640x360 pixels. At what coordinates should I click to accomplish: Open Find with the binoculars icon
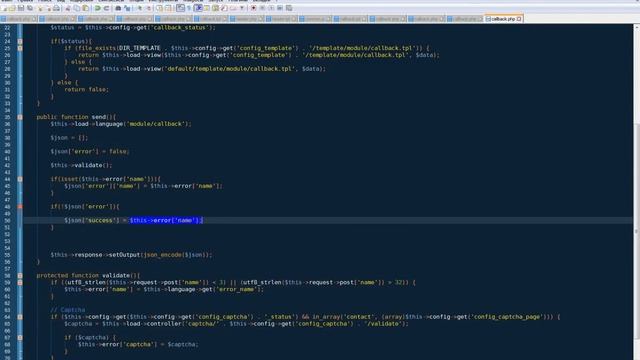pos(118,8)
